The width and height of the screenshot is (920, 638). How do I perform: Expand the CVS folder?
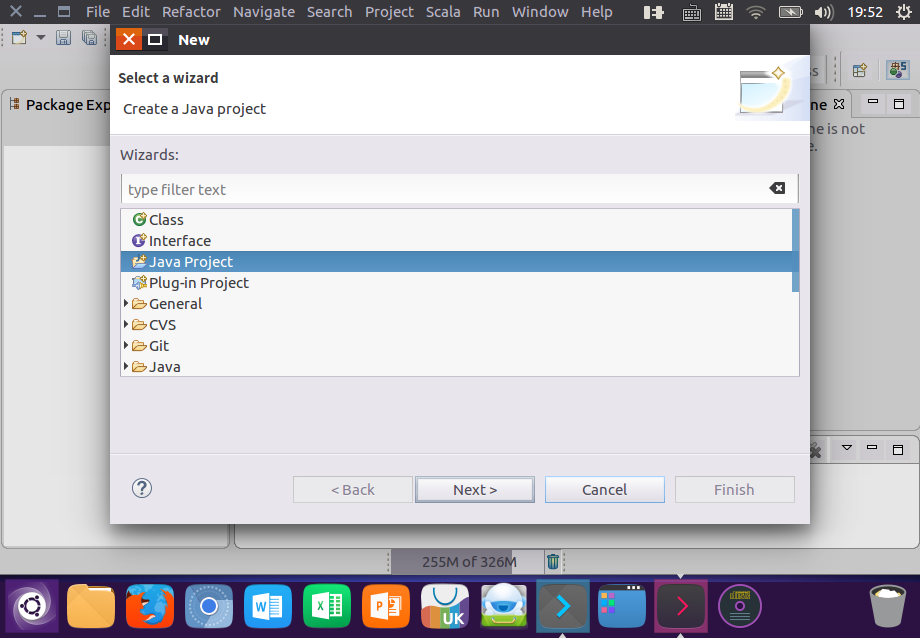126,324
